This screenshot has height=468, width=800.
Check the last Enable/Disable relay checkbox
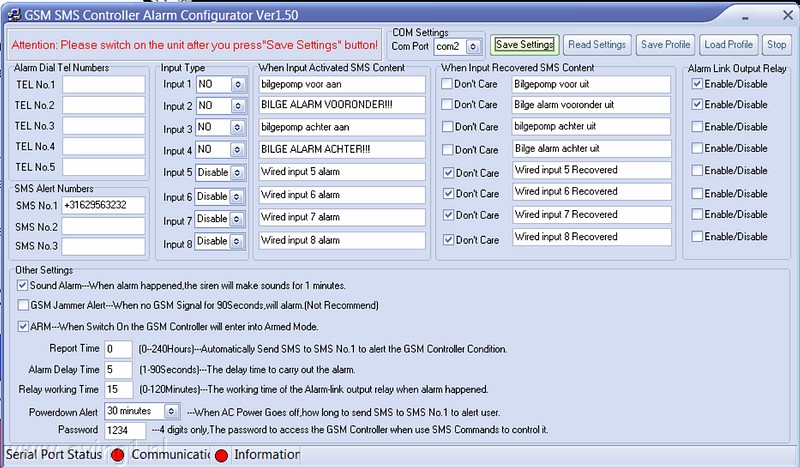pos(697,237)
